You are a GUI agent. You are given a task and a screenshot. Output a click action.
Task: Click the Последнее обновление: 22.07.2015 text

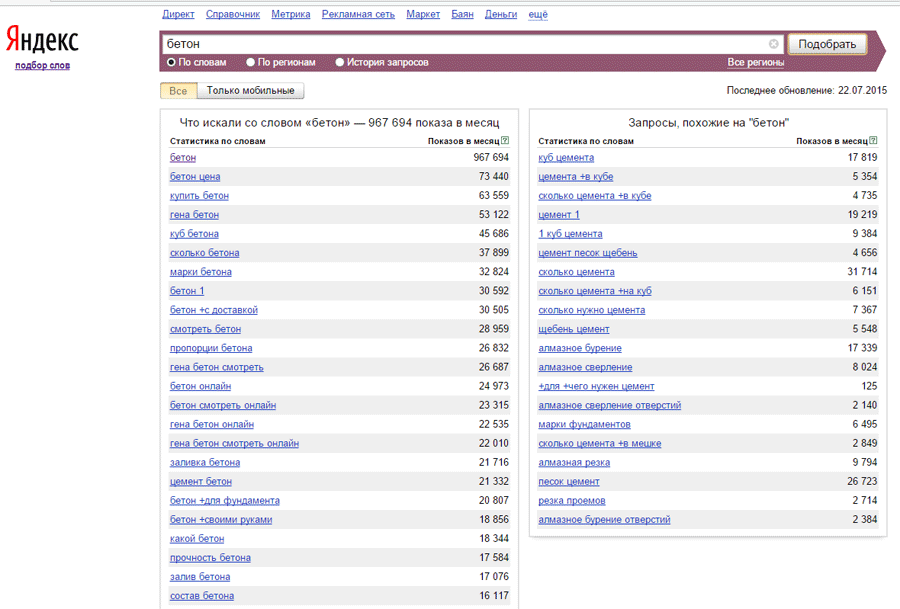pyautogui.click(x=806, y=90)
